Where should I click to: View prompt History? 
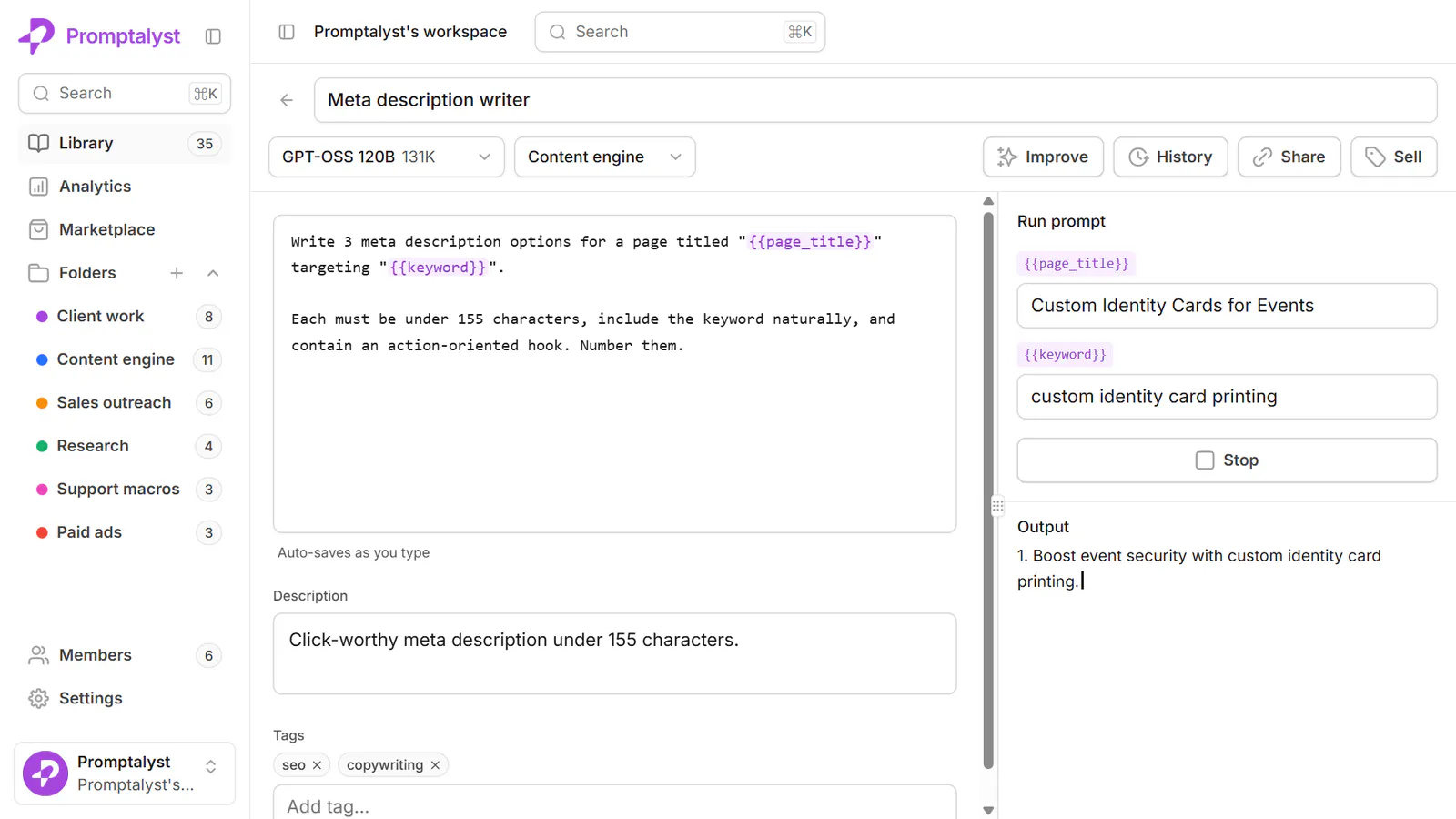click(x=1170, y=157)
